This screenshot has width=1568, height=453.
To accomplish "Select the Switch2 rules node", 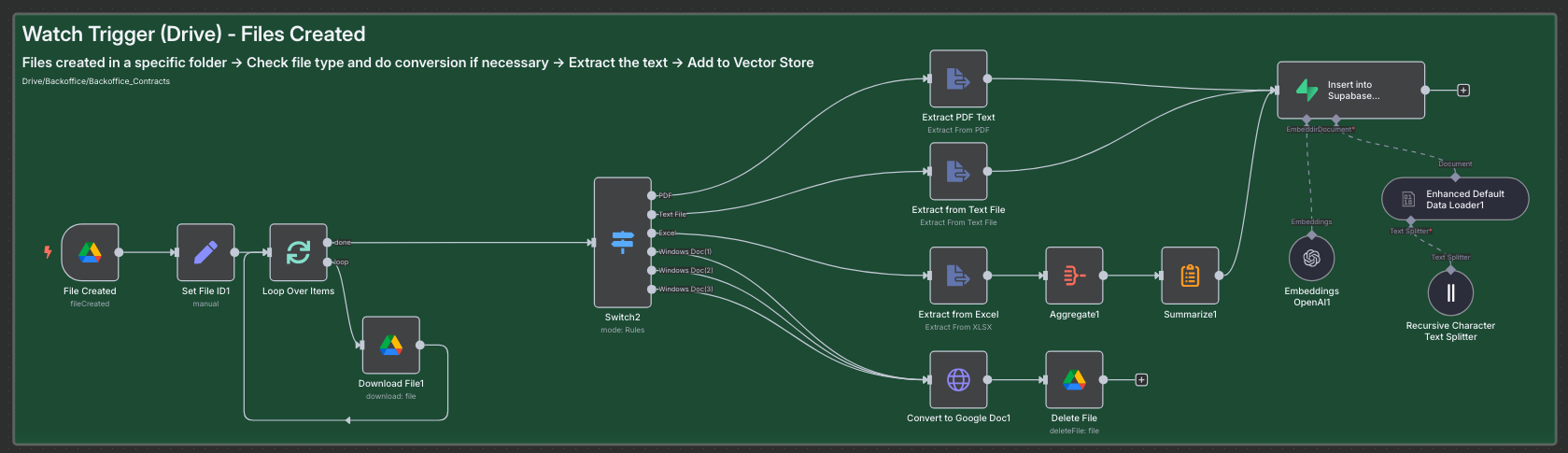I will (623, 242).
